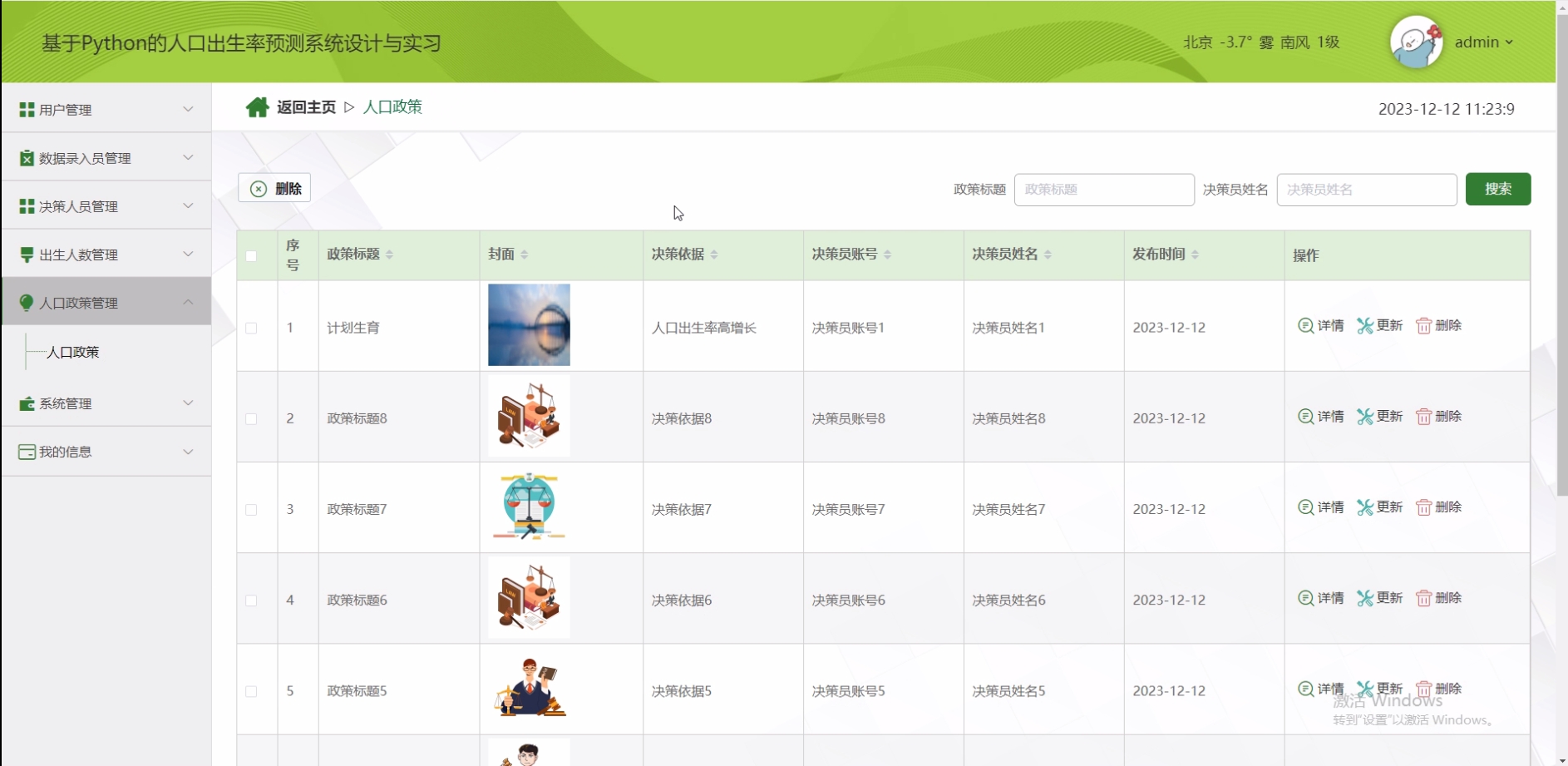Click 详情 icon for 计划生育 row
The image size is (1568, 766).
[x=1305, y=325]
